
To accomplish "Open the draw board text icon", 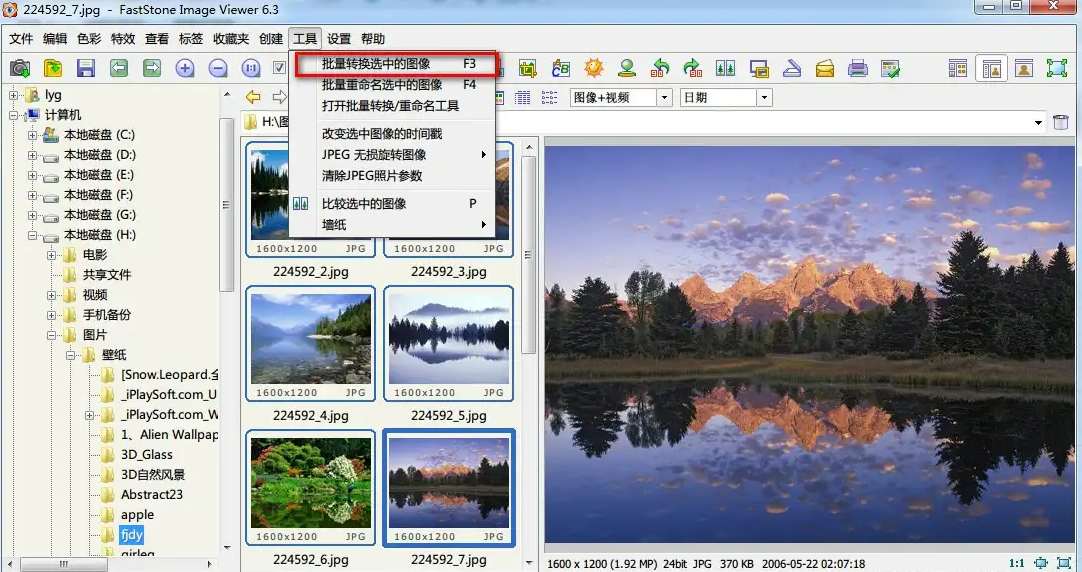I will [560, 68].
